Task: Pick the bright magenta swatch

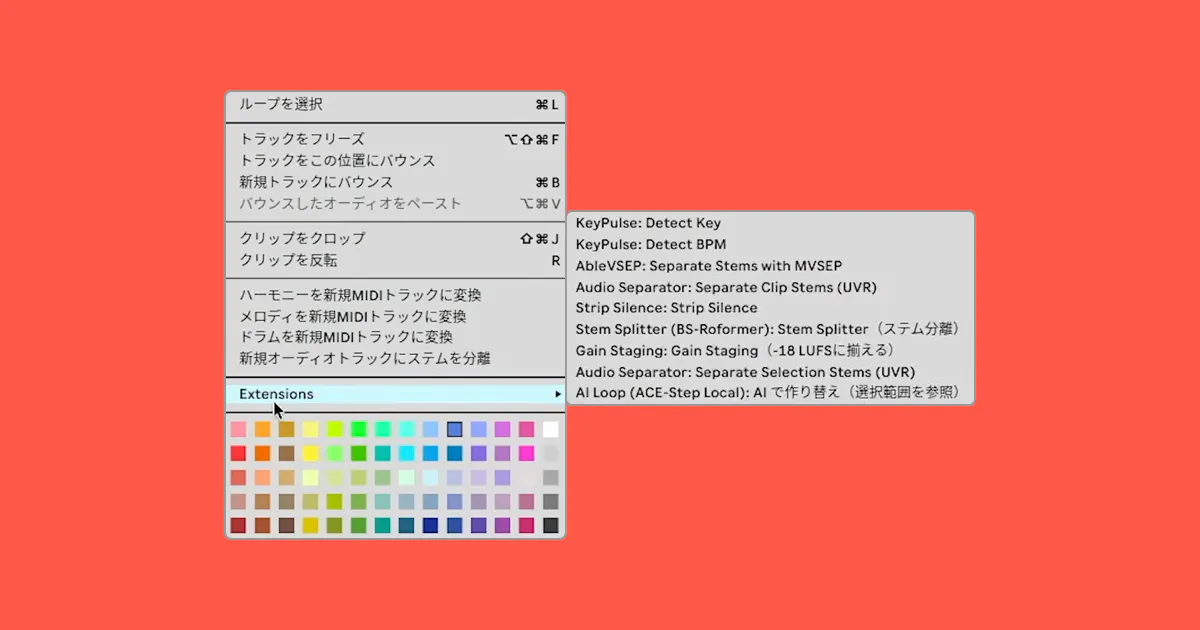Action: coord(526,453)
